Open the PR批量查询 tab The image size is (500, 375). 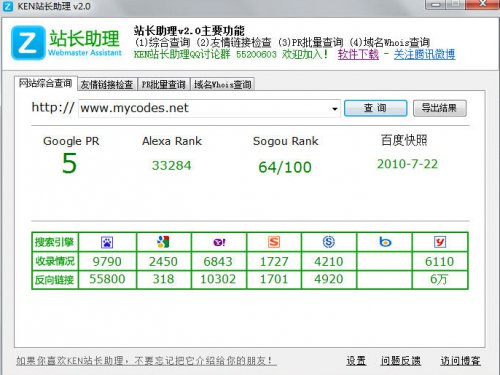[163, 84]
